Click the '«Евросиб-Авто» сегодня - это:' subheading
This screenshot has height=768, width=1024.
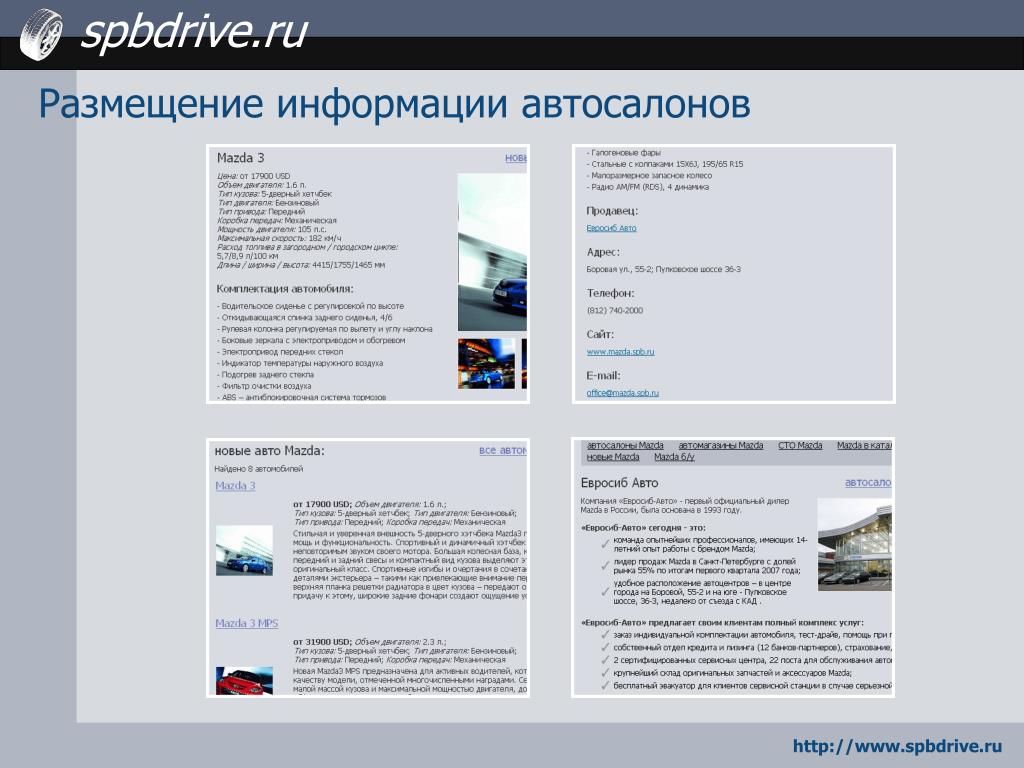point(643,528)
